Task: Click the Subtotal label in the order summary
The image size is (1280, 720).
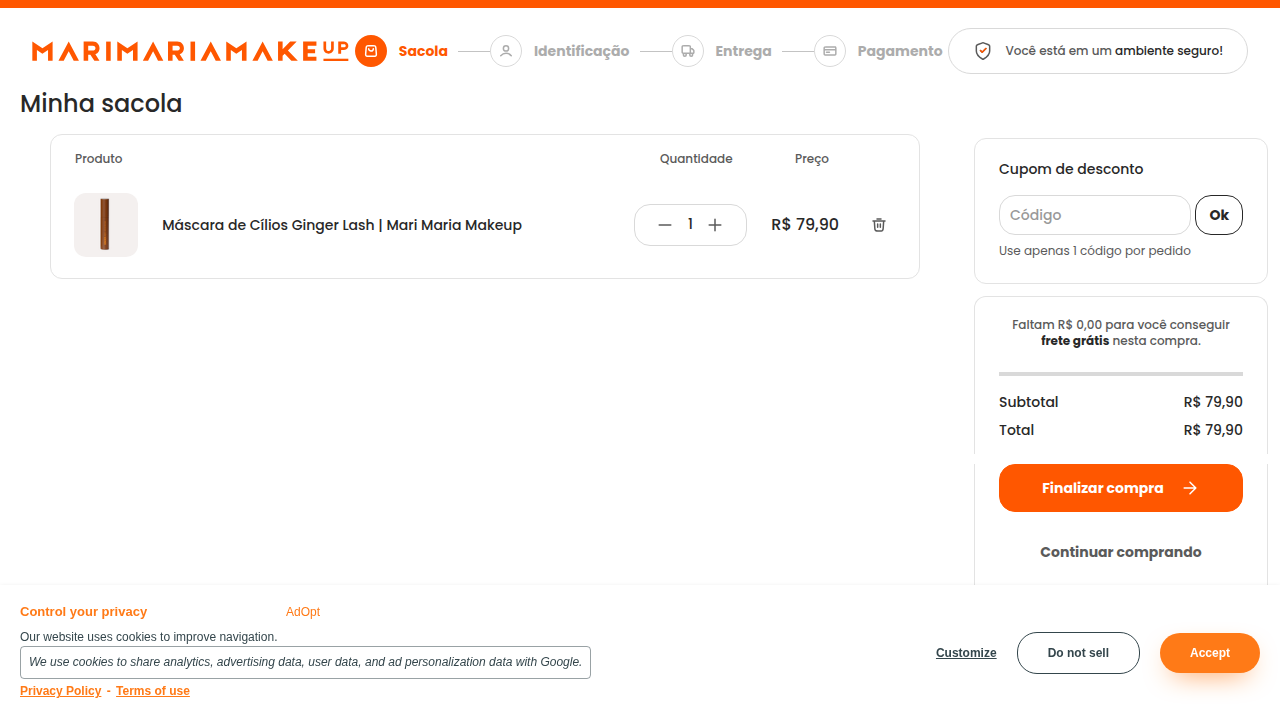Action: (x=1029, y=402)
